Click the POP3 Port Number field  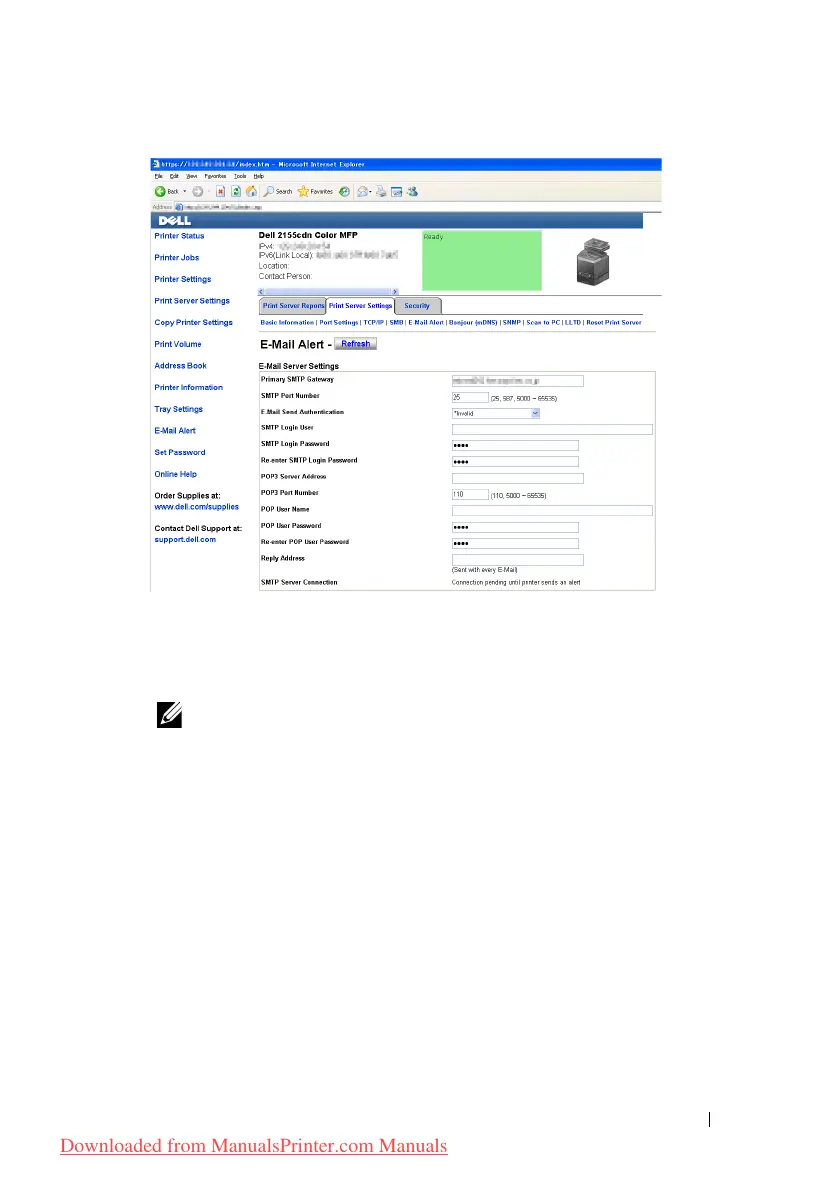click(470, 495)
